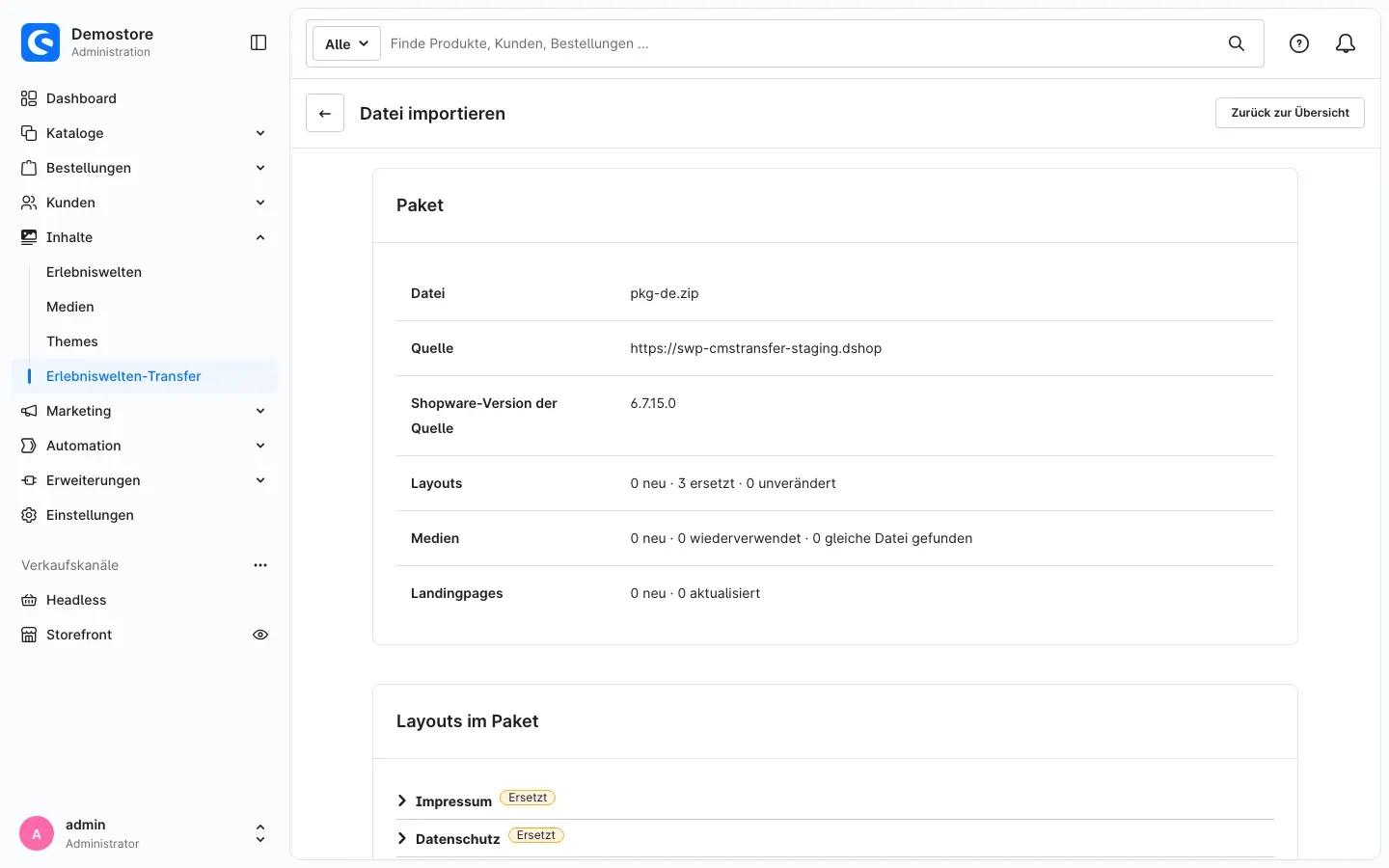Open Erlebniswelten submenu item

click(x=94, y=272)
